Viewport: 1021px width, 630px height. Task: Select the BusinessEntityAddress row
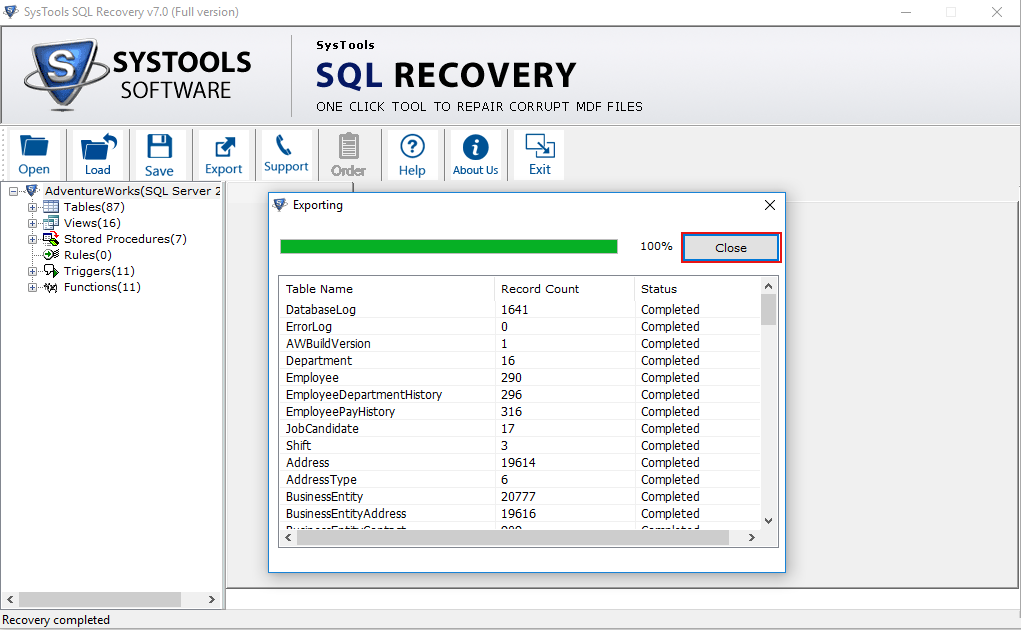(520, 513)
